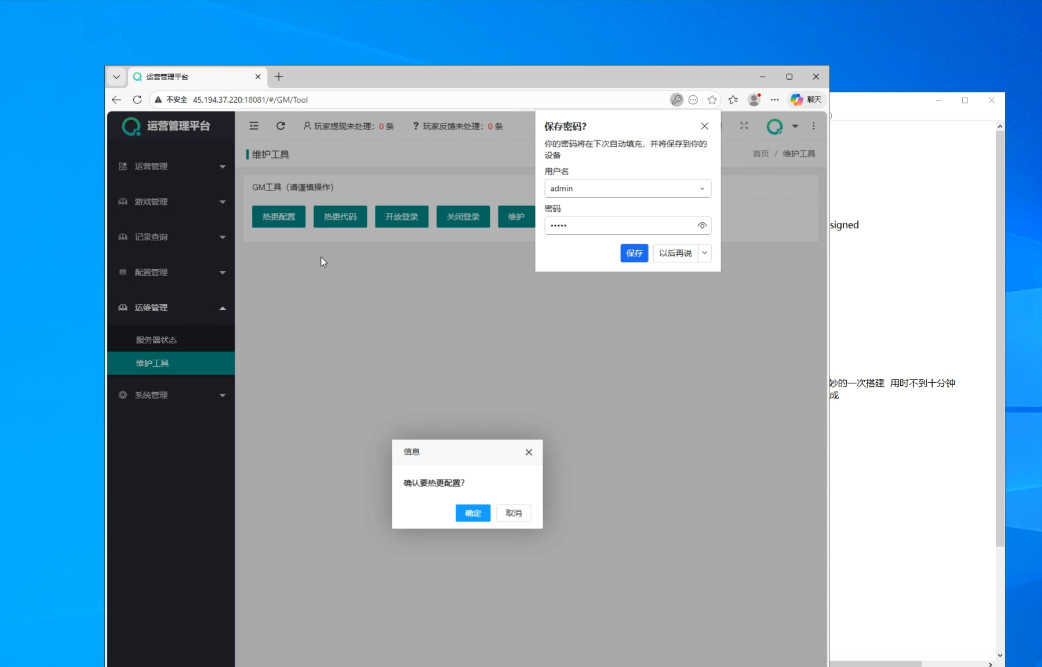
Task: Click the sidebar collapse menu icon
Action: (254, 126)
